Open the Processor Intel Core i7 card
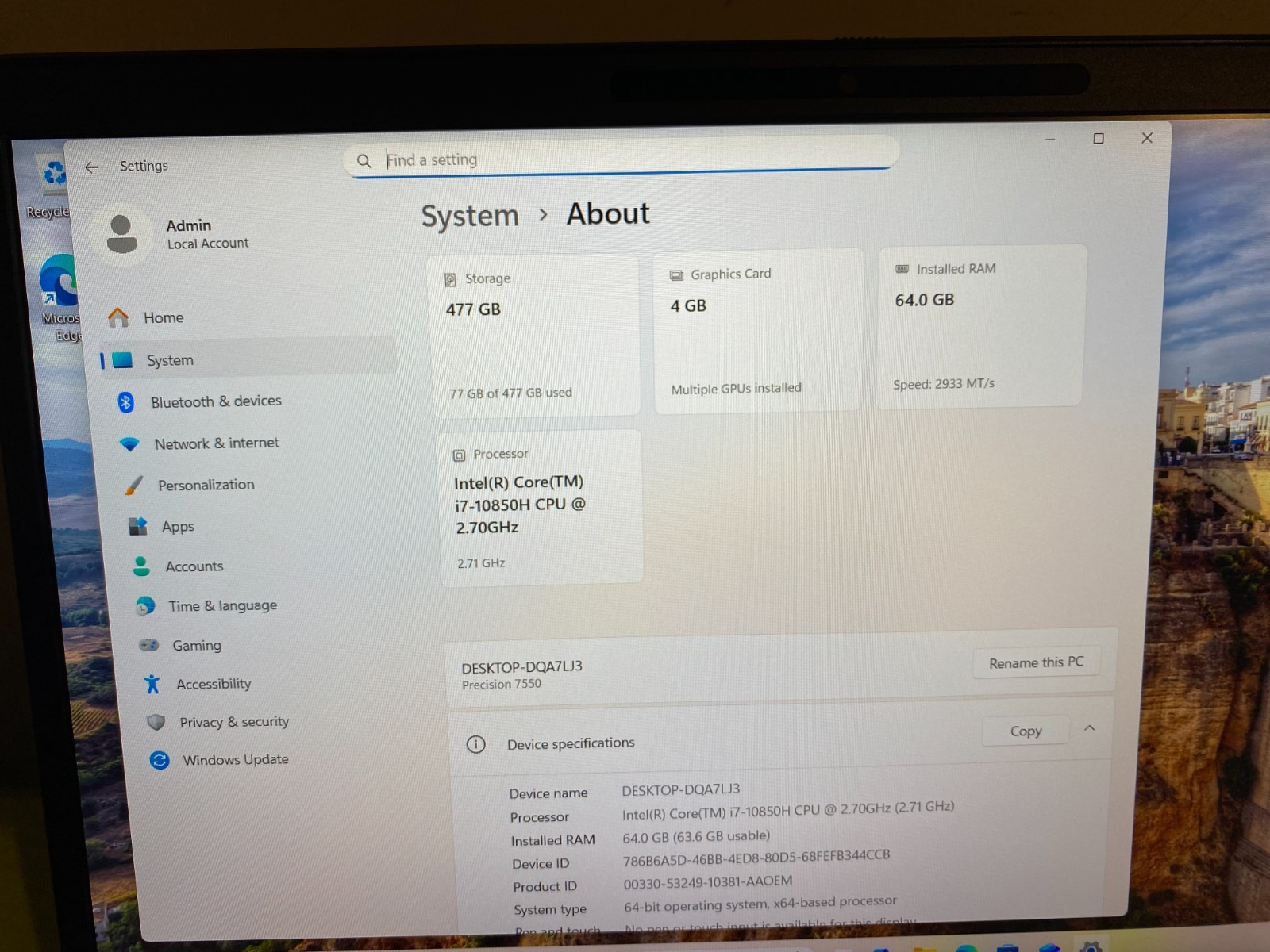 point(541,508)
